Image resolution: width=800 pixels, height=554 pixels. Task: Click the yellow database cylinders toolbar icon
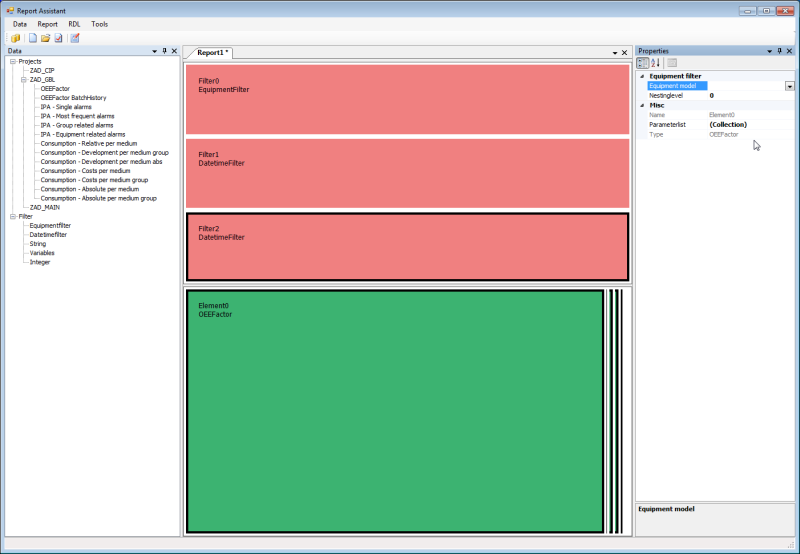tap(15, 38)
